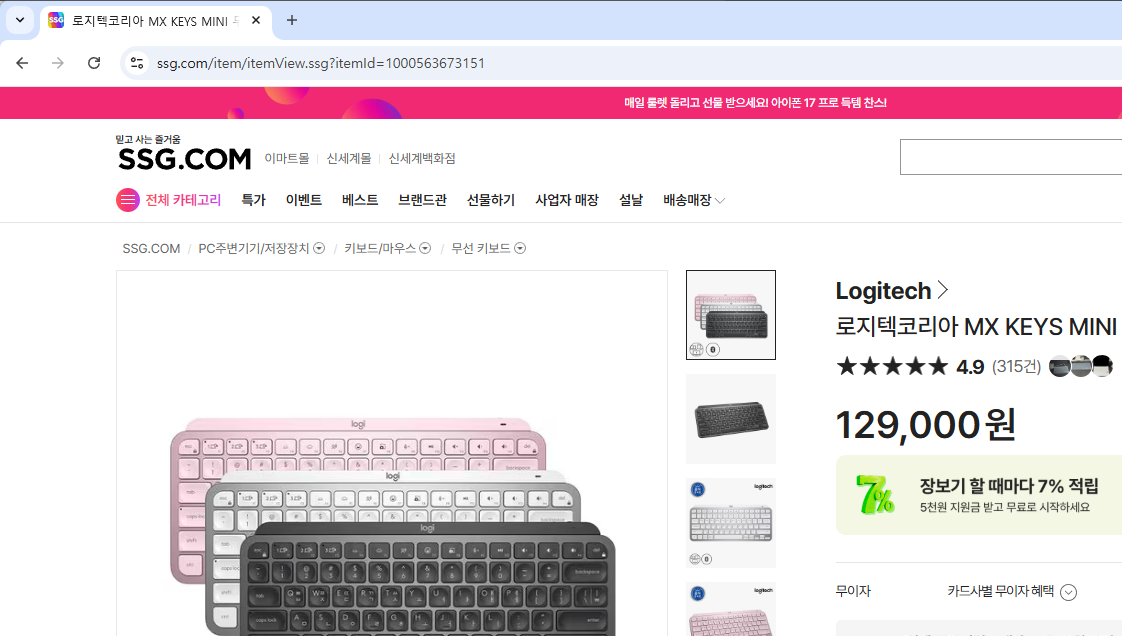The height and width of the screenshot is (636, 1122).
Task: Expand 무선 키보드 breadcrumb dropdown
Action: tap(520, 248)
